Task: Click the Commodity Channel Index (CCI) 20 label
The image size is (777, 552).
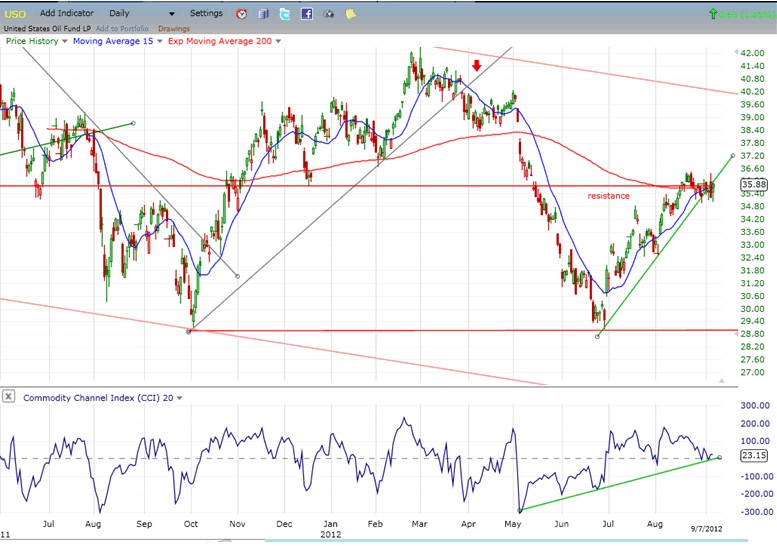Action: coord(98,398)
